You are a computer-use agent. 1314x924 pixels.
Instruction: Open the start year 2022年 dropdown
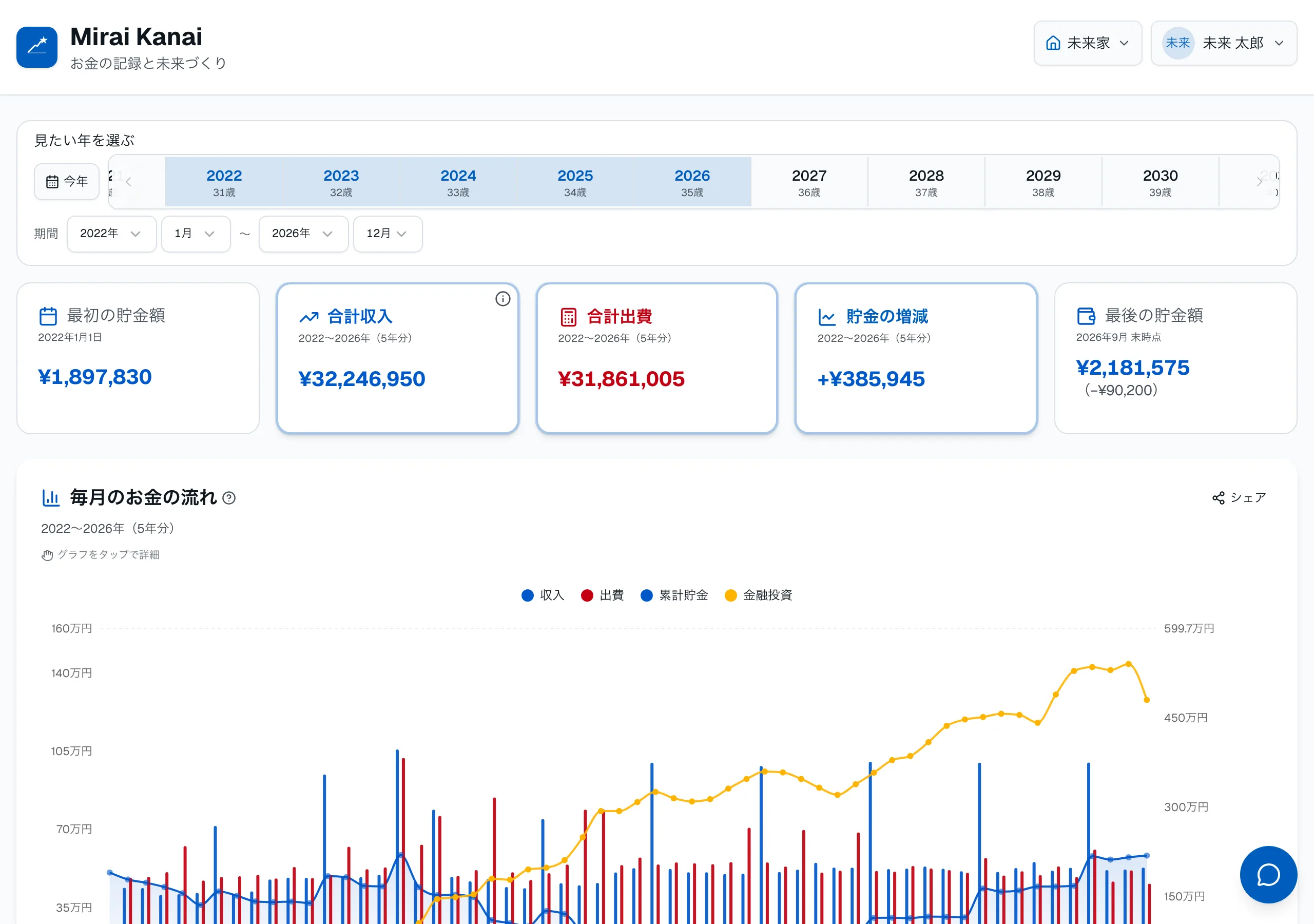coord(111,234)
